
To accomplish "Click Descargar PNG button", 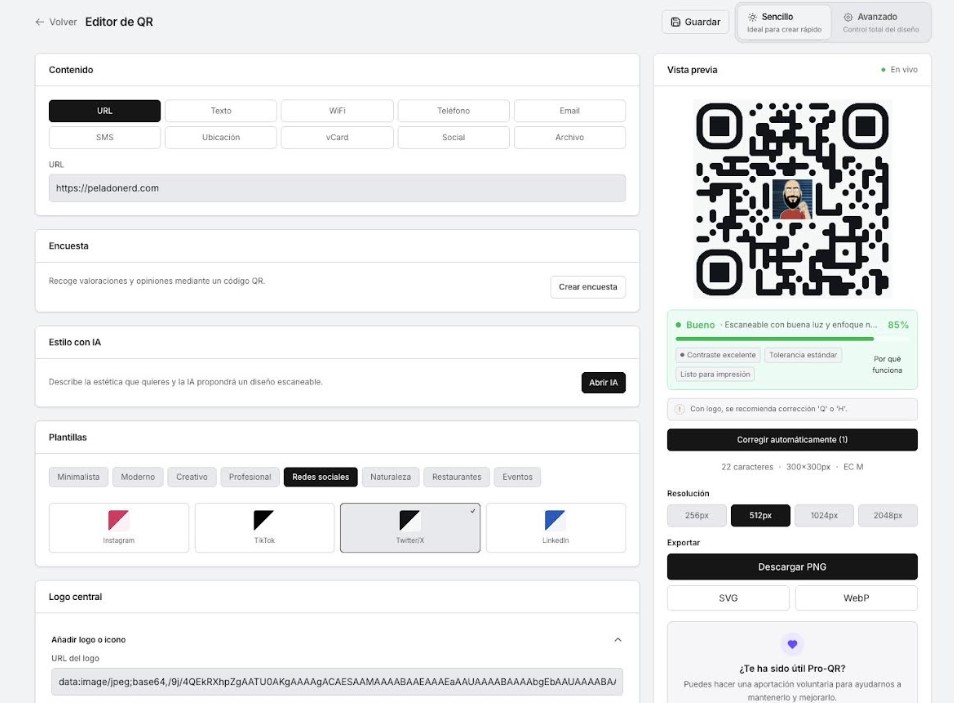I will point(792,567).
